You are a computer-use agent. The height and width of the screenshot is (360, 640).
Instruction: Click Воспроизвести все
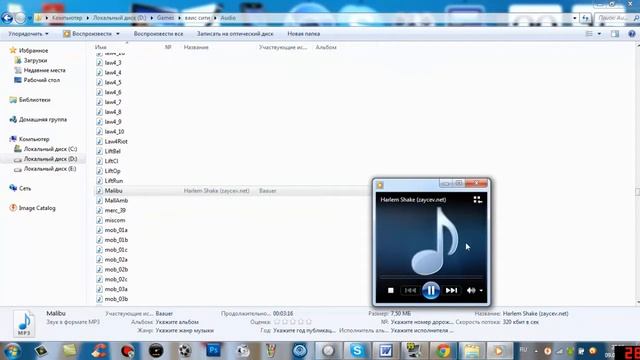(158, 34)
